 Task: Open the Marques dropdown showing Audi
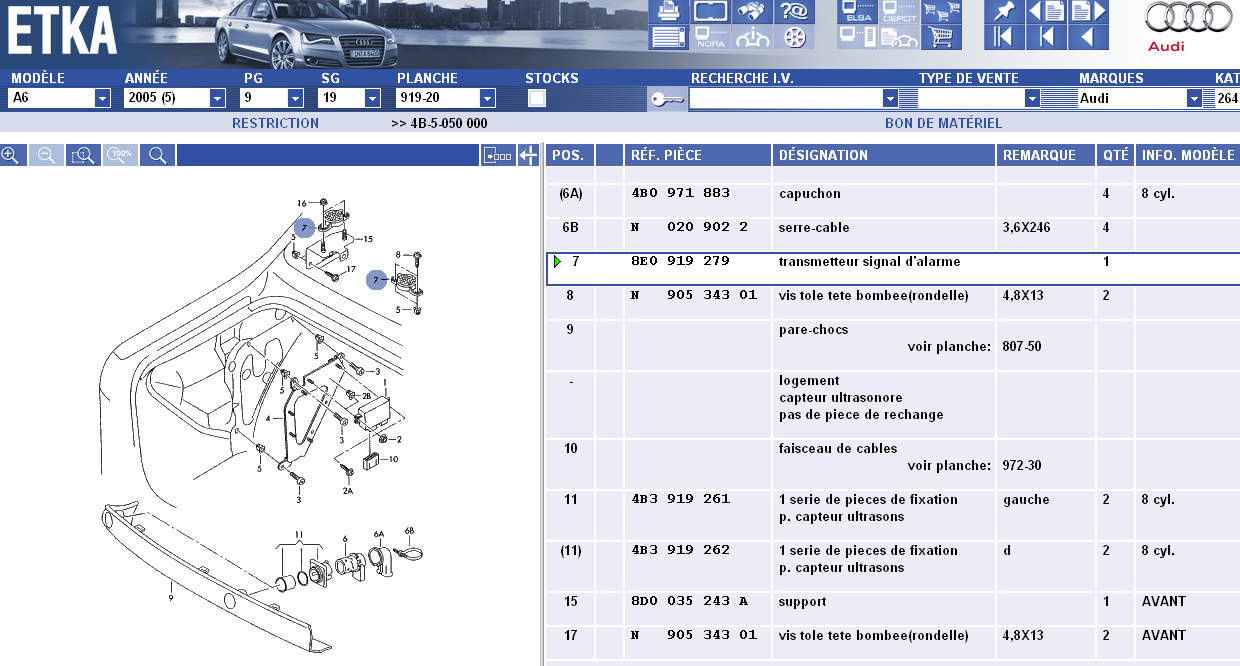coord(1193,98)
